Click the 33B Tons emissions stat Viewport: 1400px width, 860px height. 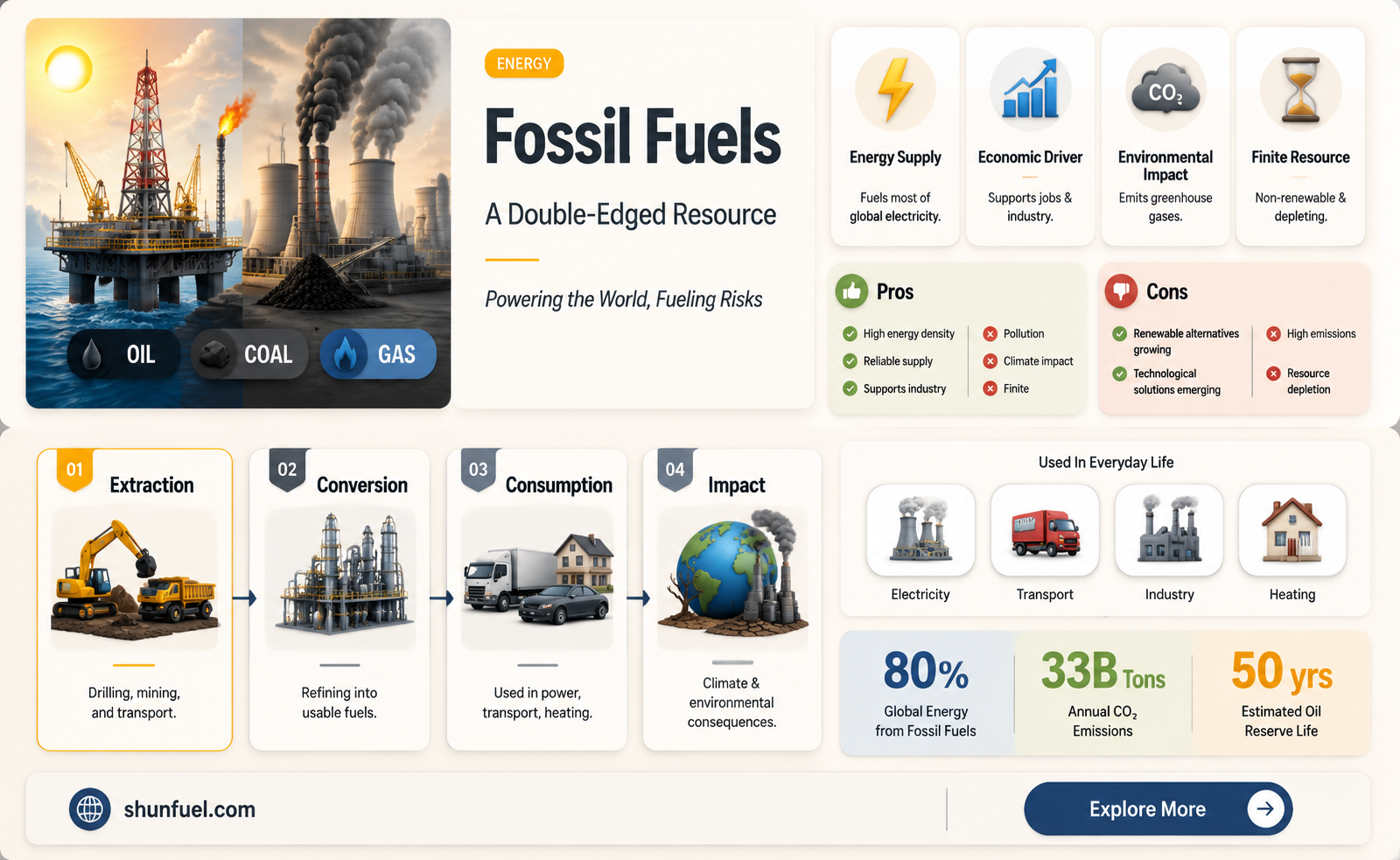click(1103, 693)
